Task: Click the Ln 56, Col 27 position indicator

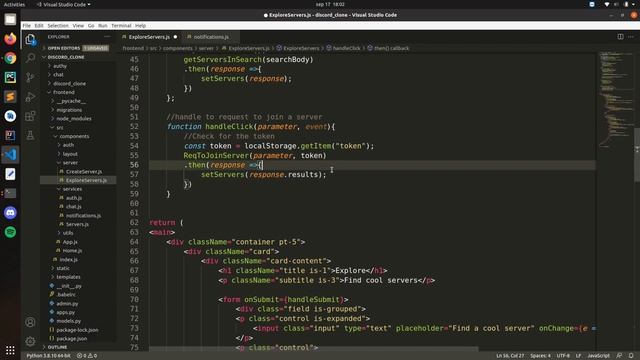Action: (x=510, y=356)
